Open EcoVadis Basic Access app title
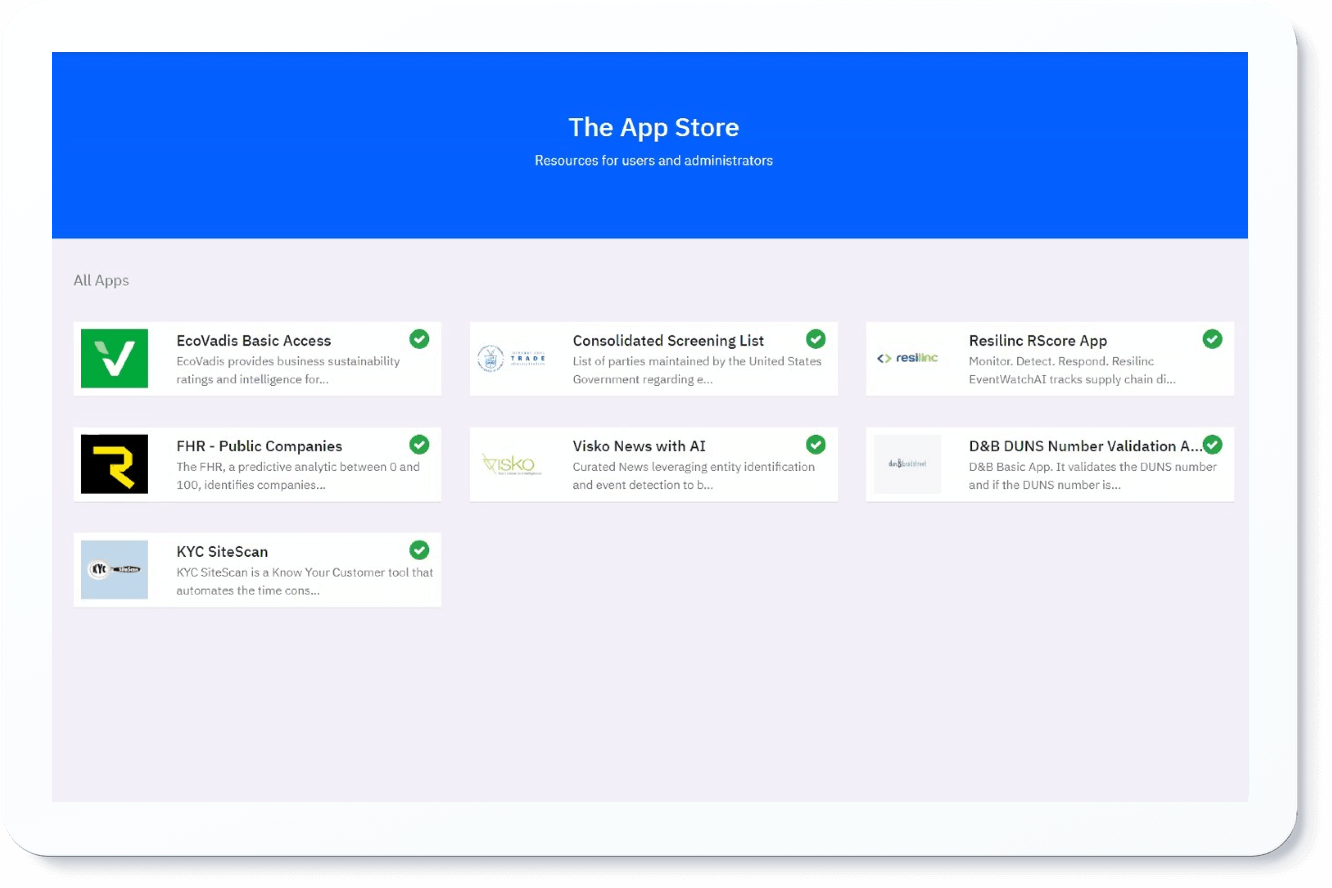This screenshot has height=888, width=1332. [x=254, y=341]
